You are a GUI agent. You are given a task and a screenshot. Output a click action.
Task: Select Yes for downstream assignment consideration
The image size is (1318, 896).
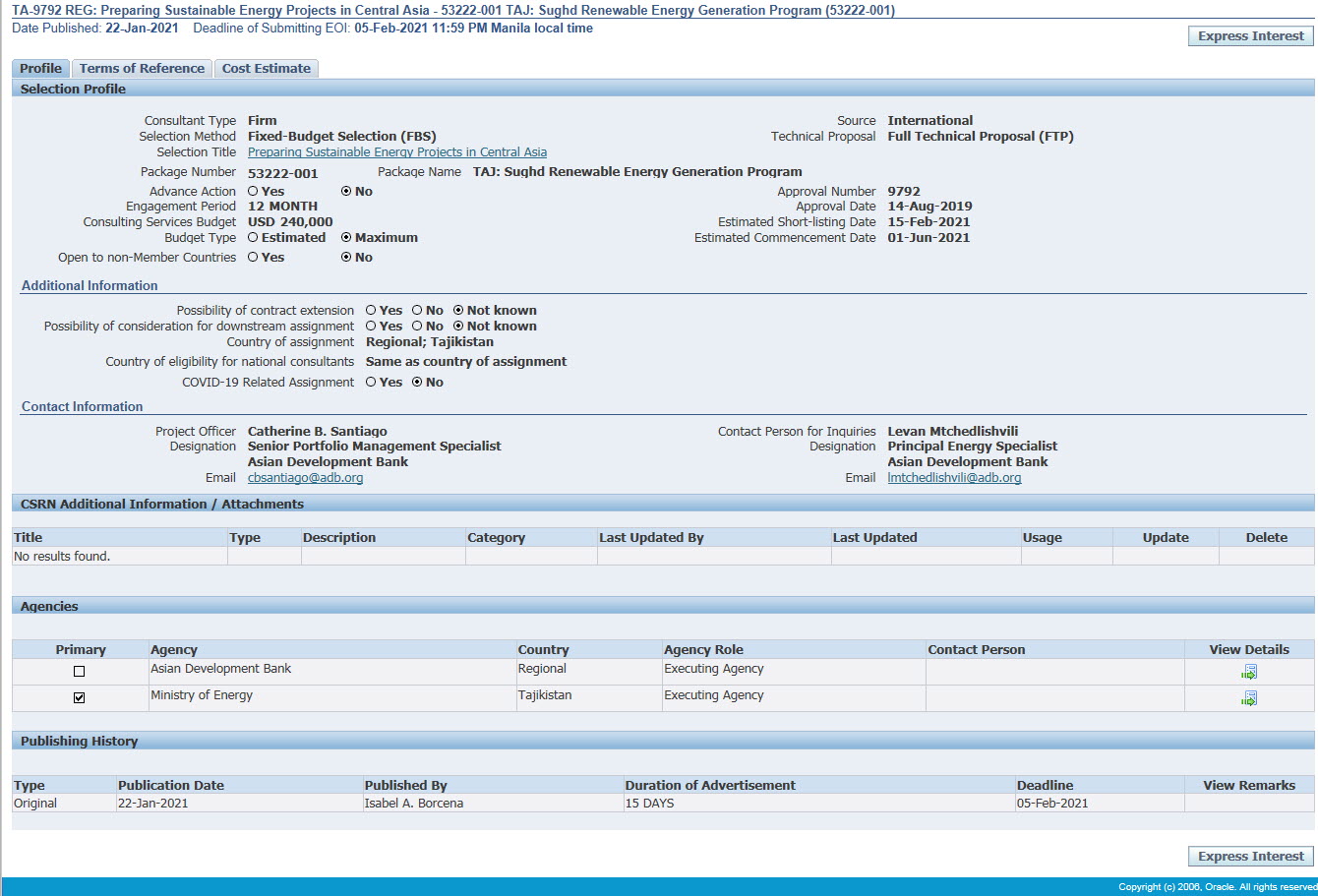click(371, 327)
